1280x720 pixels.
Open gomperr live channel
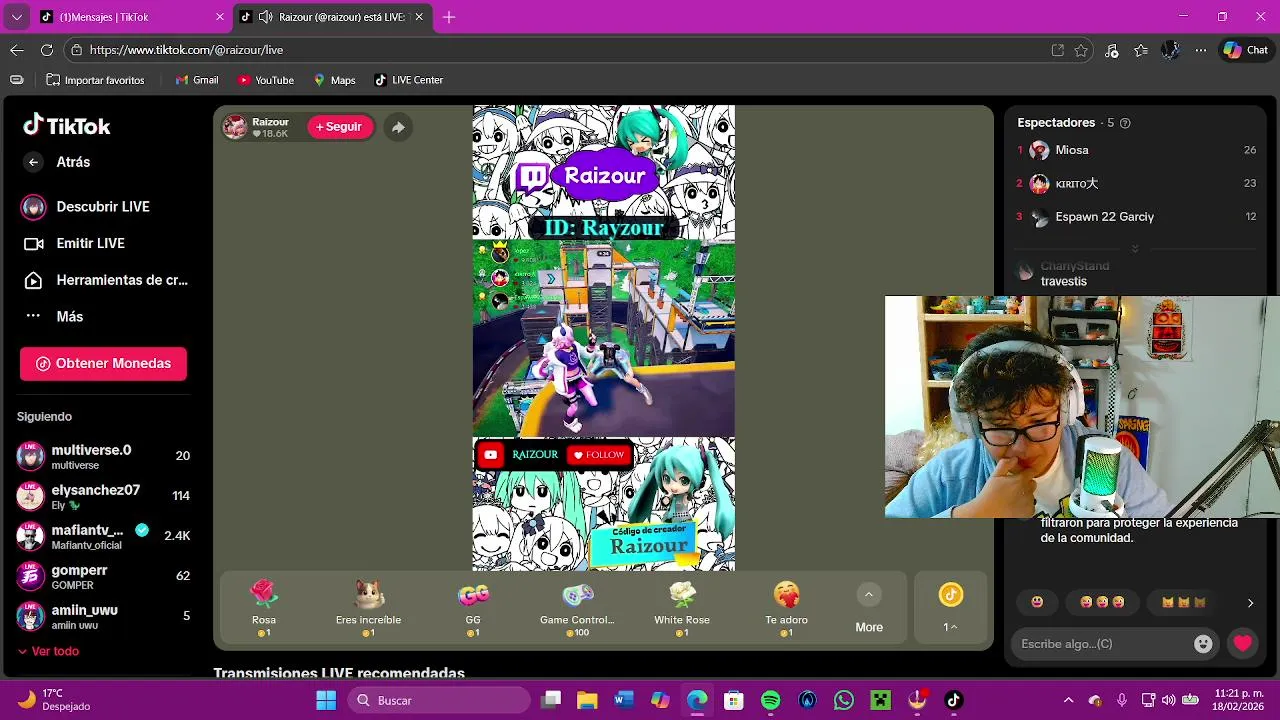(x=103, y=576)
